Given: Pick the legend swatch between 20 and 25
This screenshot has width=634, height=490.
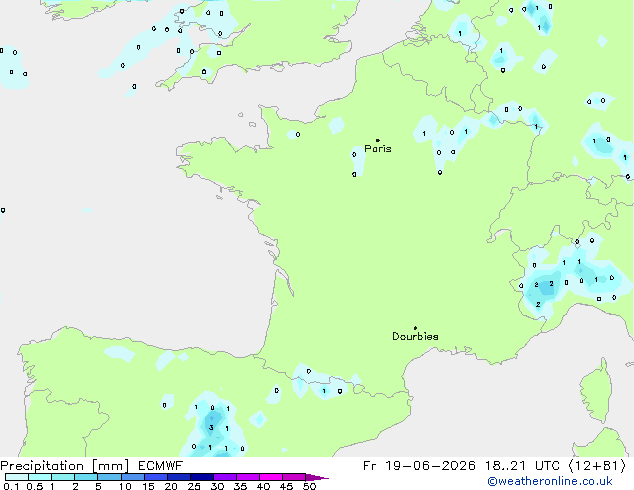Looking at the screenshot, I should click(179, 477).
